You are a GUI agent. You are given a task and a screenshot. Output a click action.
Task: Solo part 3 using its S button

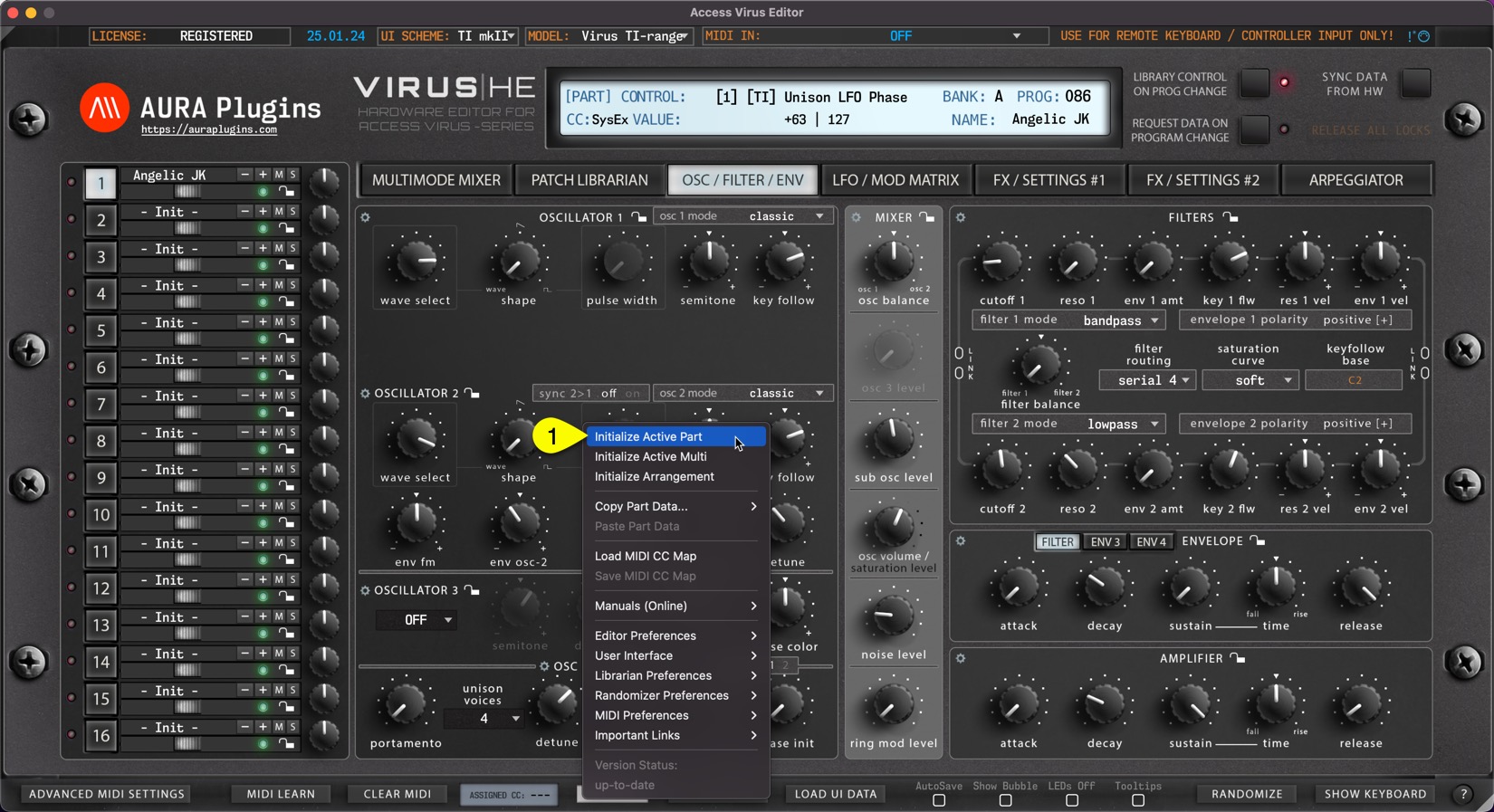pyautogui.click(x=292, y=248)
